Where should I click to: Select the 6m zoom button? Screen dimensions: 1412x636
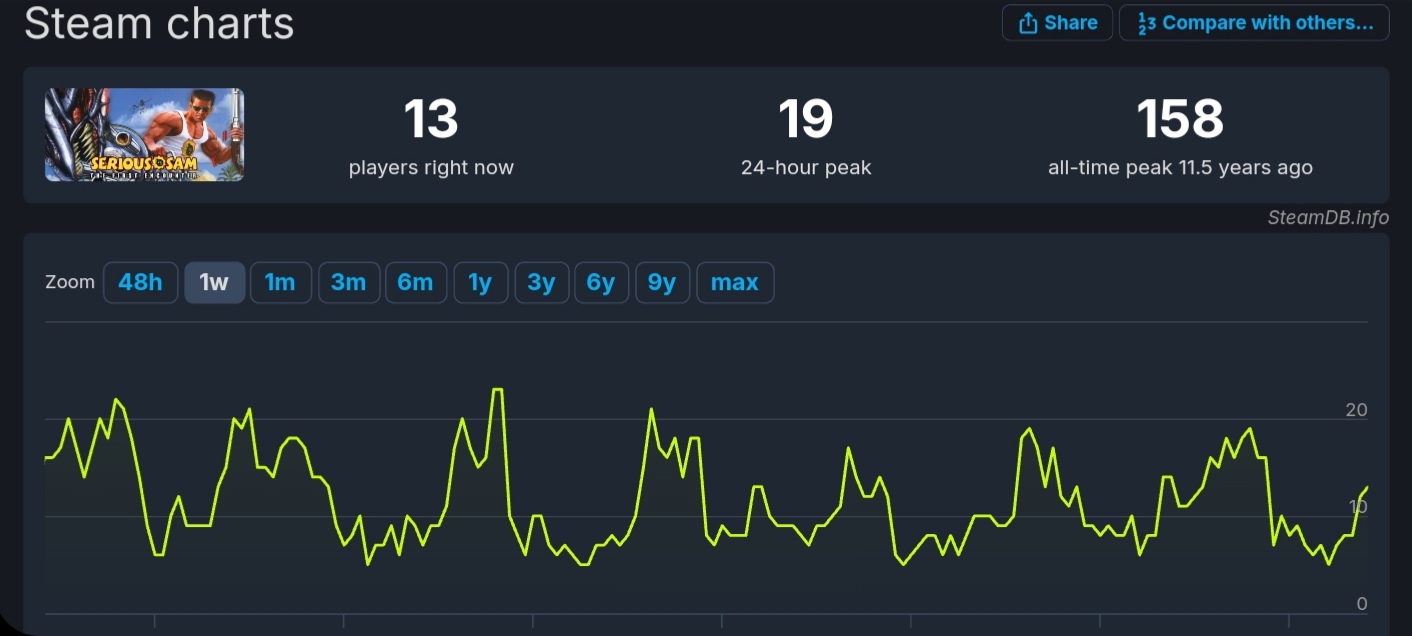tap(416, 282)
